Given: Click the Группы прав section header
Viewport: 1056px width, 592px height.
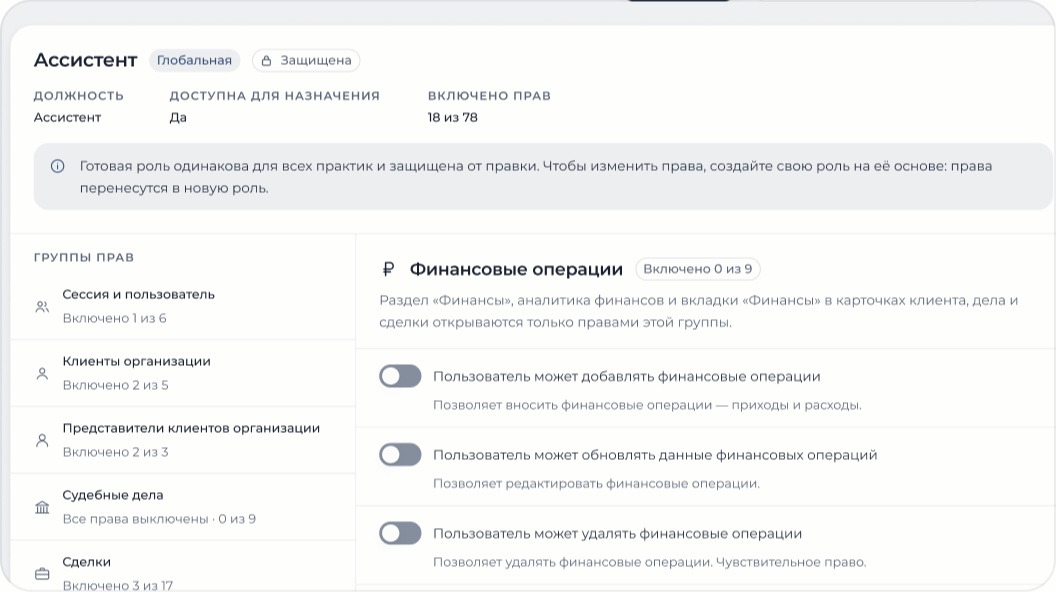Looking at the screenshot, I should (x=84, y=257).
